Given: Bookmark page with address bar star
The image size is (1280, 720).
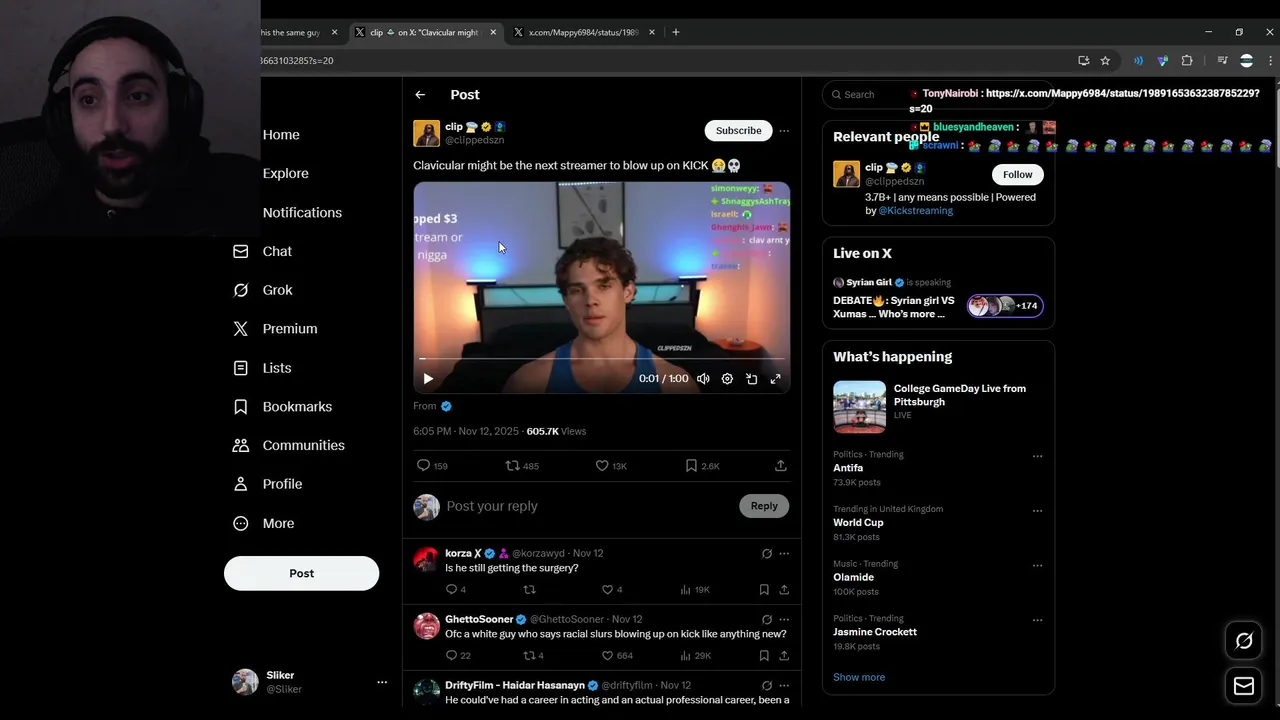Looking at the screenshot, I should [1105, 61].
